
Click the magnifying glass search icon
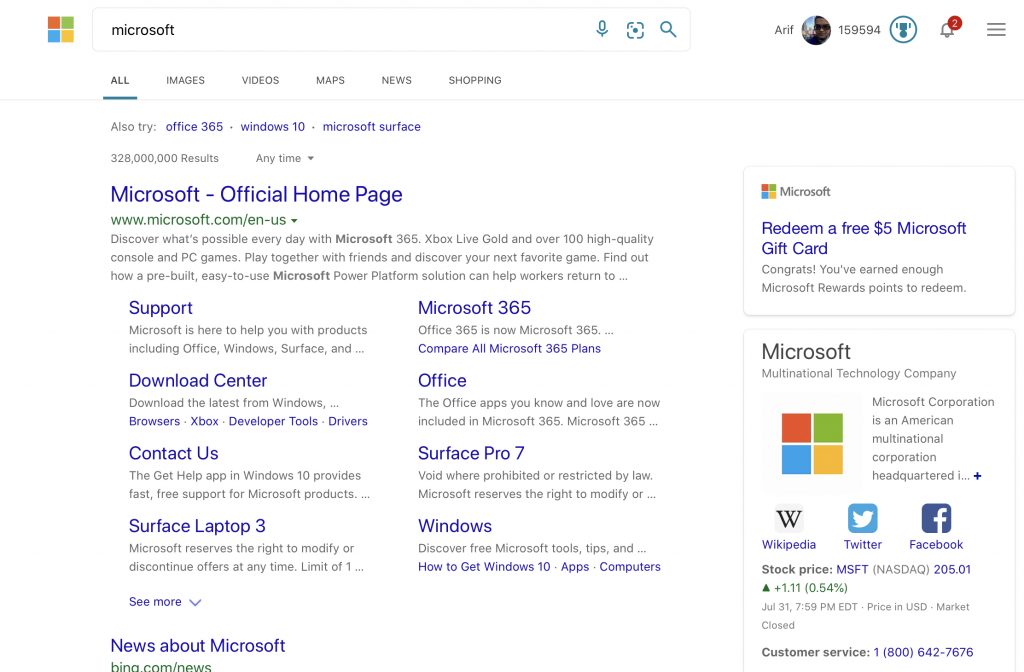[x=668, y=29]
